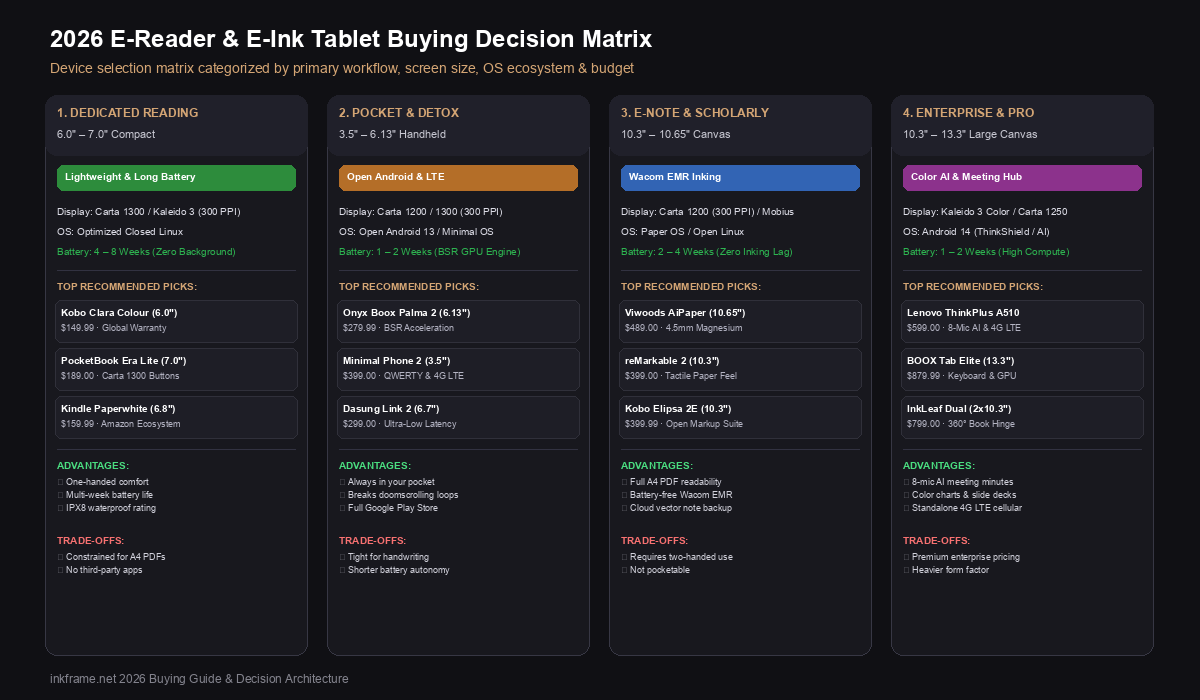
Task: Click 'Premium enterprise pricing' trade-off
Action: coord(966,557)
